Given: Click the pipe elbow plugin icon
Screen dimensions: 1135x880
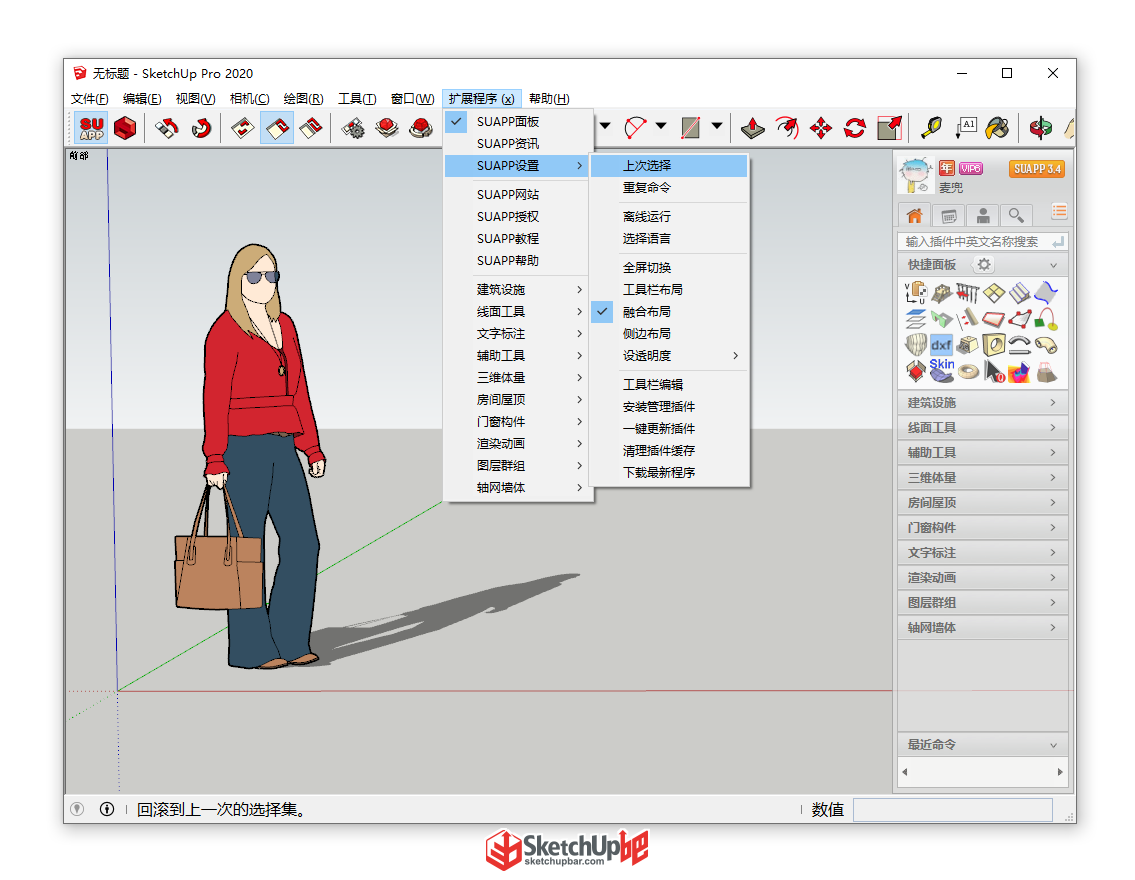Looking at the screenshot, I should [1046, 345].
